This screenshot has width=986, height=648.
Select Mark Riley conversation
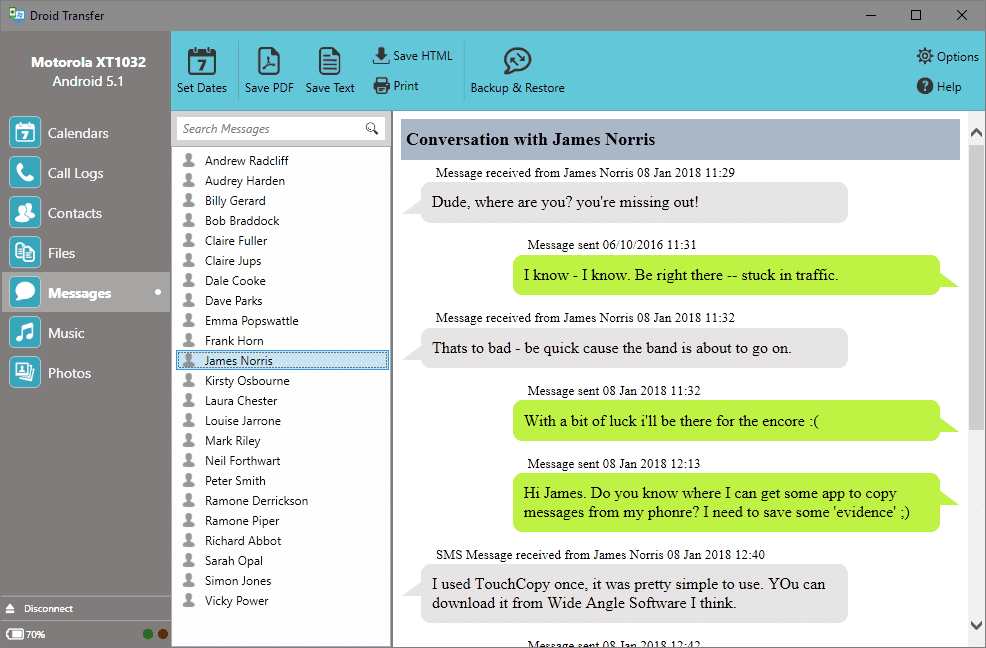coord(282,441)
